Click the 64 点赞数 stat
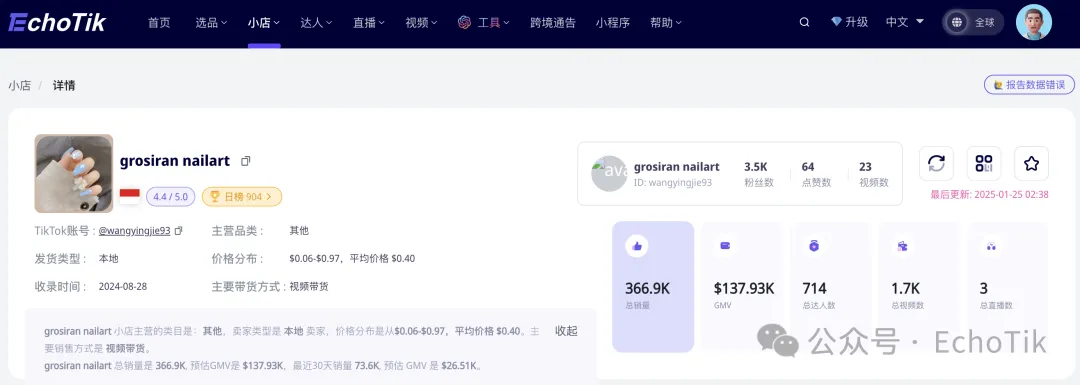Viewport: 1080px width, 385px height. 816,174
